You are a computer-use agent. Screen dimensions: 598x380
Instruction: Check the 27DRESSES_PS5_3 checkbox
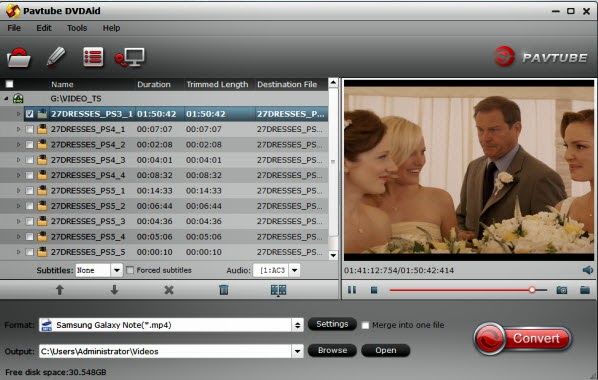[29, 221]
